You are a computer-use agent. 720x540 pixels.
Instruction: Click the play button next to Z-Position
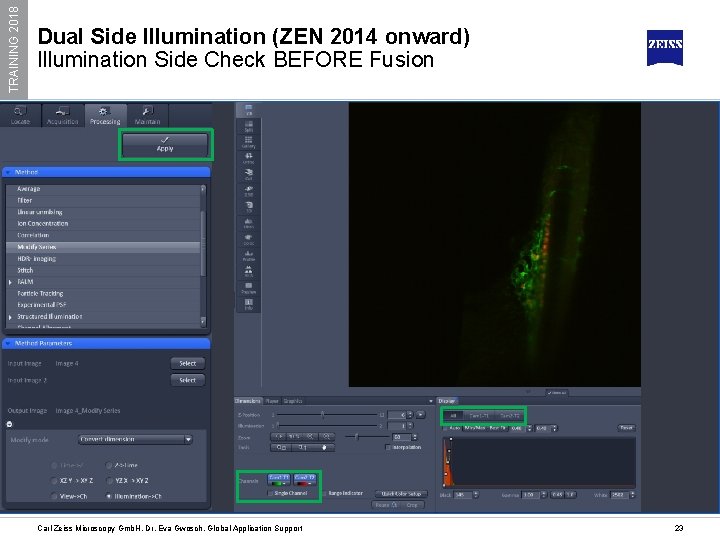[x=420, y=415]
